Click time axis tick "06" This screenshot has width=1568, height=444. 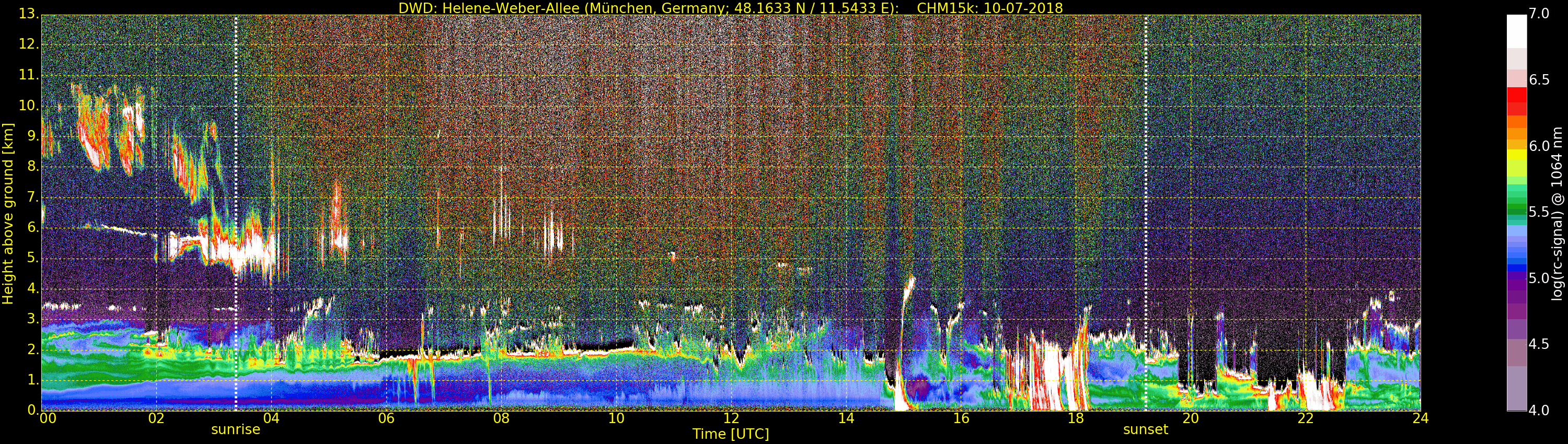[387, 418]
